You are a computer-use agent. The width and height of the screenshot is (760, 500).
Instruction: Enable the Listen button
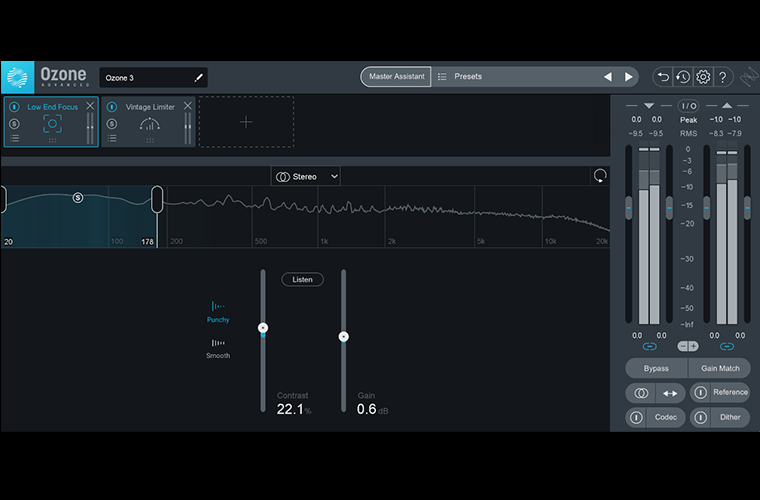coord(302,280)
